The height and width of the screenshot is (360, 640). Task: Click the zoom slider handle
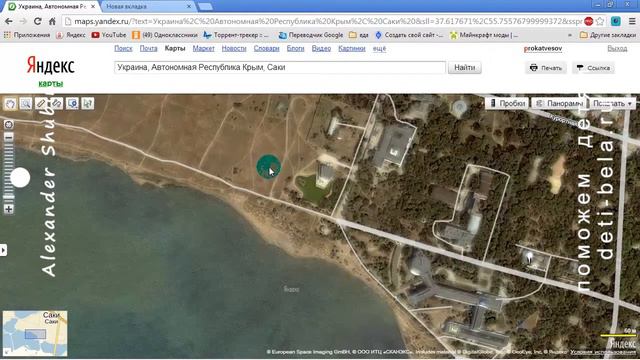tap(20, 178)
